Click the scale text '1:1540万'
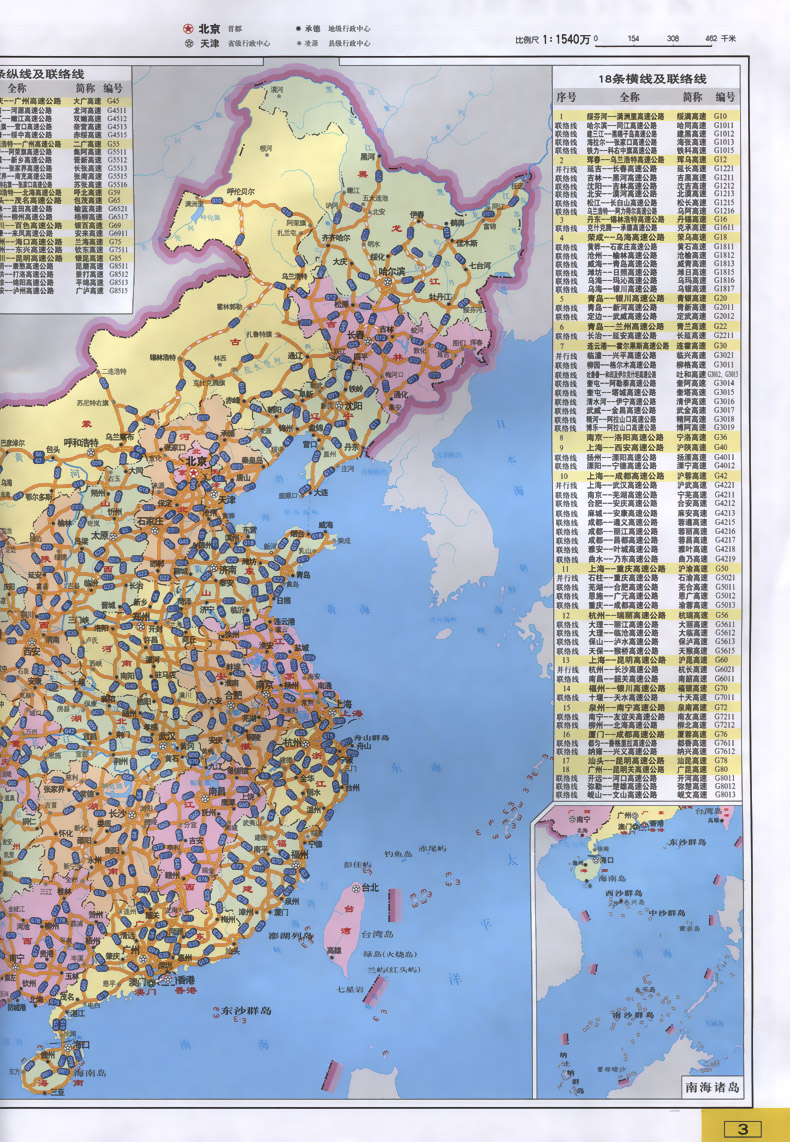This screenshot has width=790, height=1142. tap(565, 39)
